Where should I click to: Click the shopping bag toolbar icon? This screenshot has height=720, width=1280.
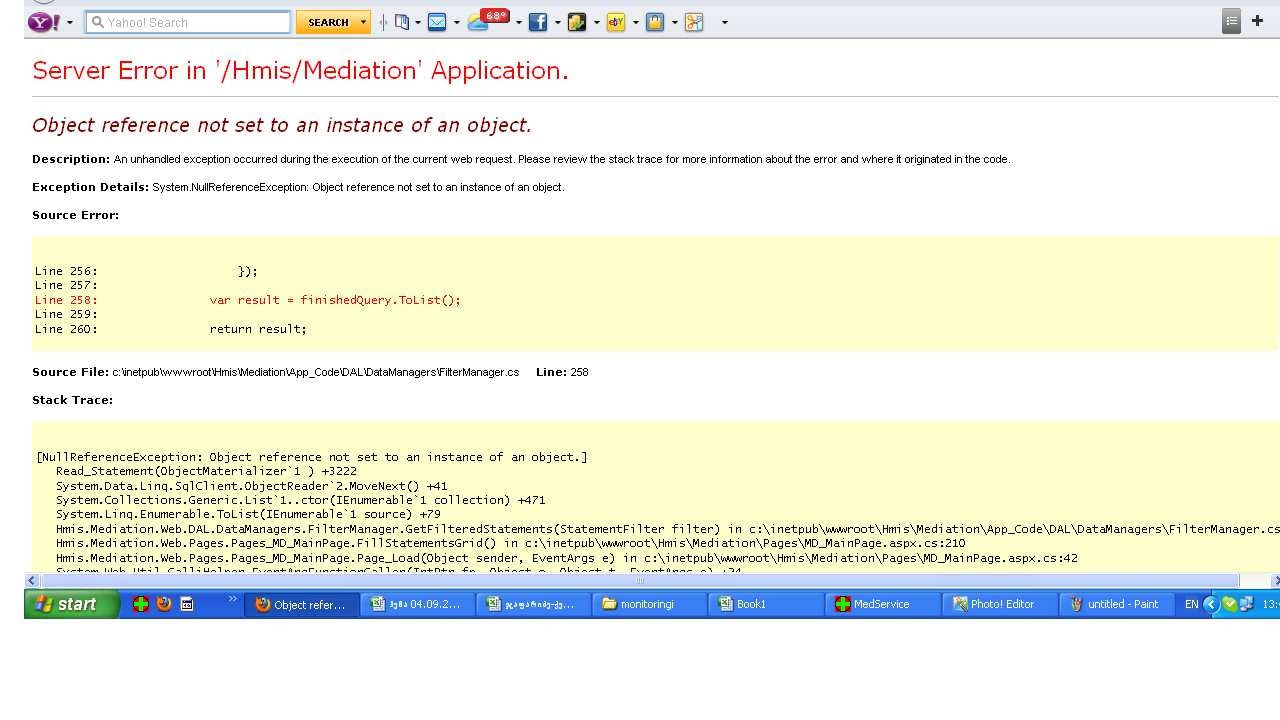coord(655,22)
